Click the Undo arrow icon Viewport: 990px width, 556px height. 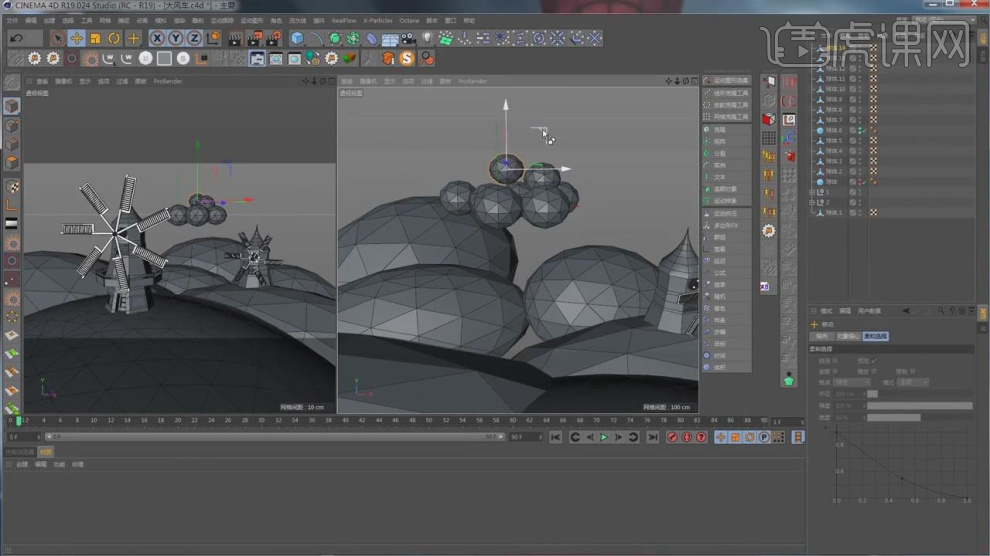(x=17, y=38)
